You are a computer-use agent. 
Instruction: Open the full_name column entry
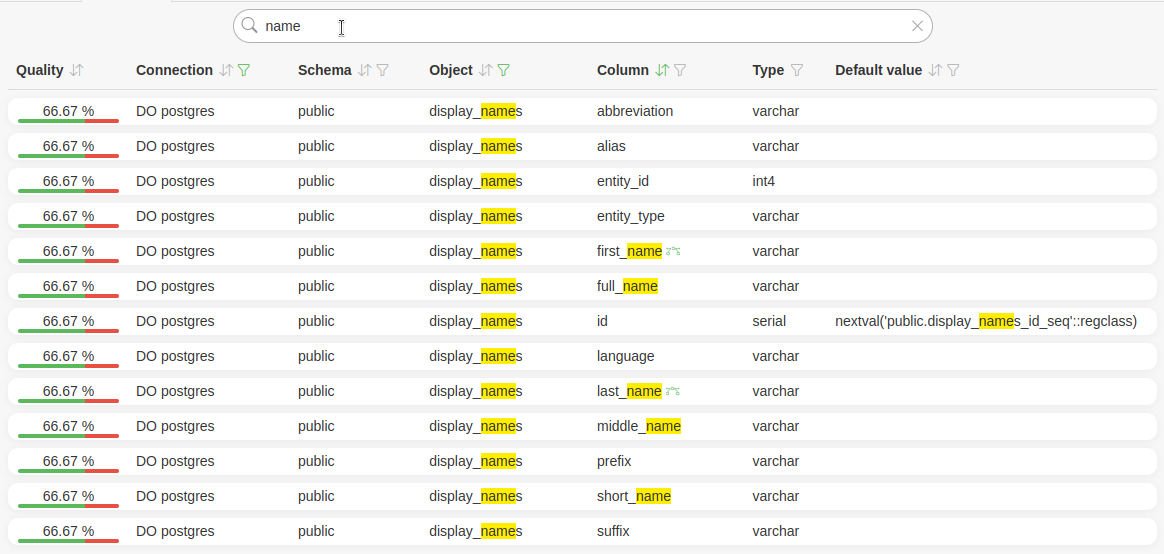coord(627,286)
